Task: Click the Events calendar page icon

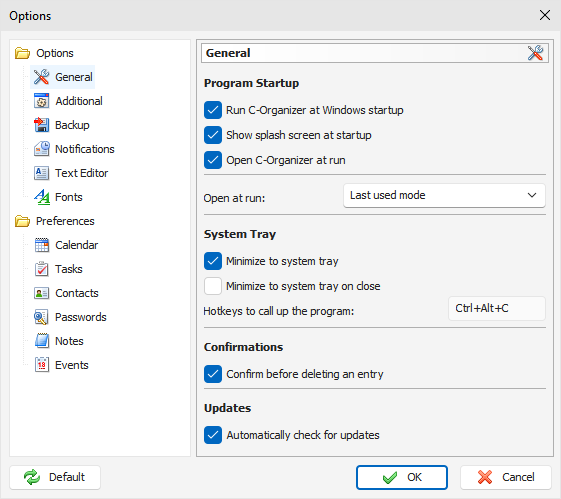Action: (x=42, y=365)
